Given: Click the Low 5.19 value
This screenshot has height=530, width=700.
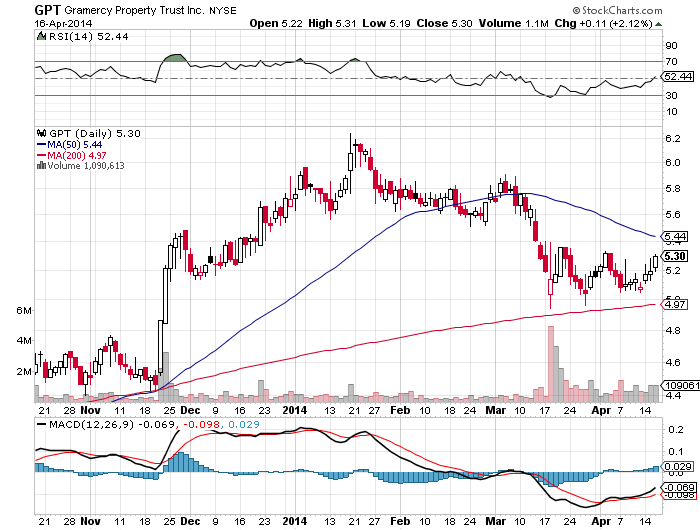Looking at the screenshot, I should click(x=386, y=23).
